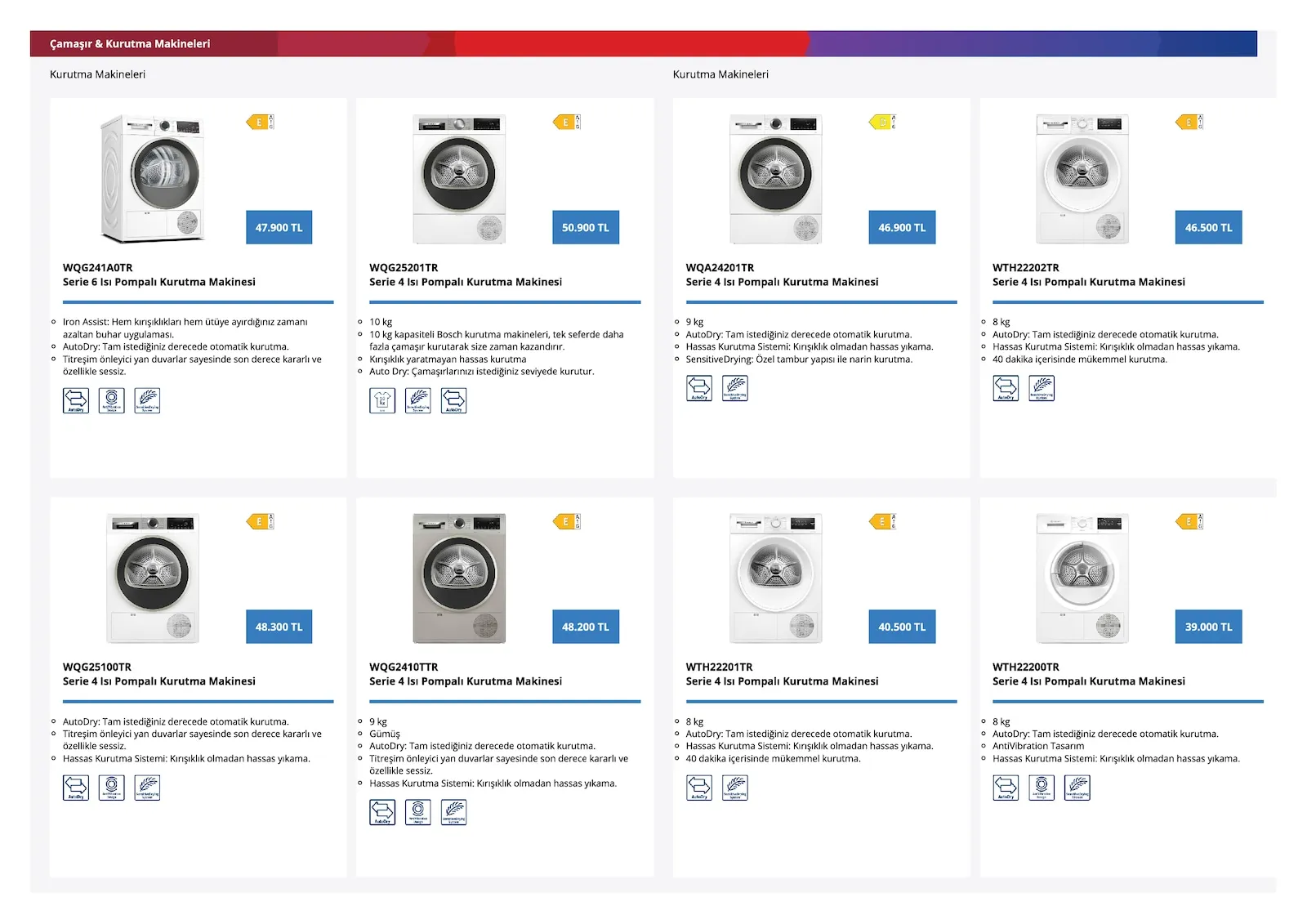
Task: Click the AutoDry icon under WQA24201TR
Action: [699, 388]
